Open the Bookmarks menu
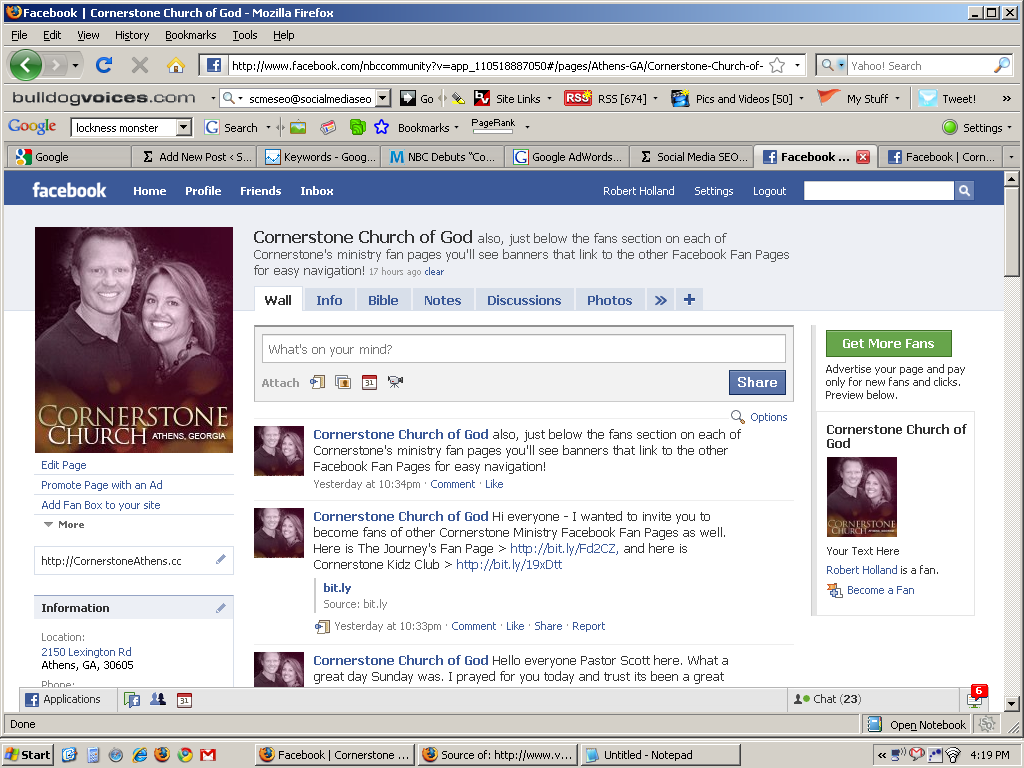The width and height of the screenshot is (1024, 768). point(191,35)
